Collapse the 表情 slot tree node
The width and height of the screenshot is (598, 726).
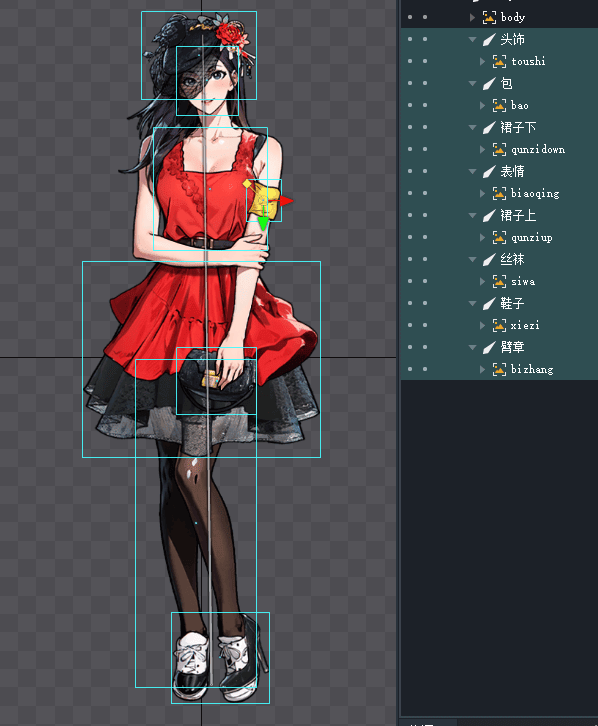(473, 172)
